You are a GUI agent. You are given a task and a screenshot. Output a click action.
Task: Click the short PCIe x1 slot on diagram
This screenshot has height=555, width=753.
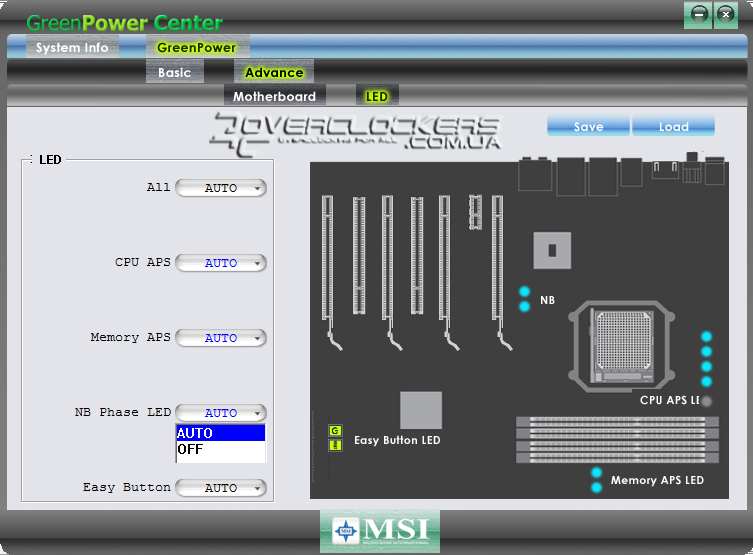click(475, 212)
